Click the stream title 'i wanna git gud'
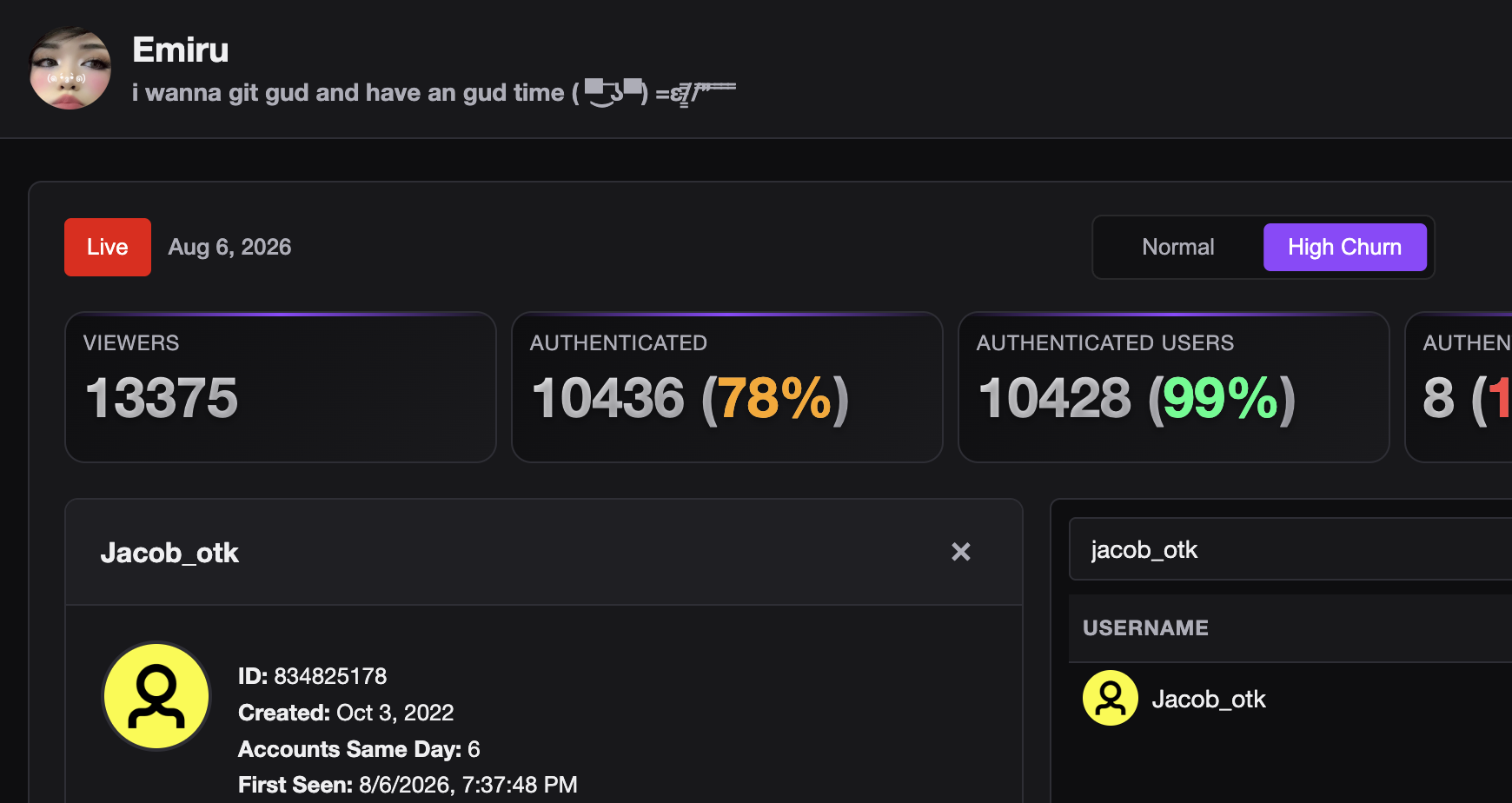Screen dimensions: 1512x803 tap(434, 92)
